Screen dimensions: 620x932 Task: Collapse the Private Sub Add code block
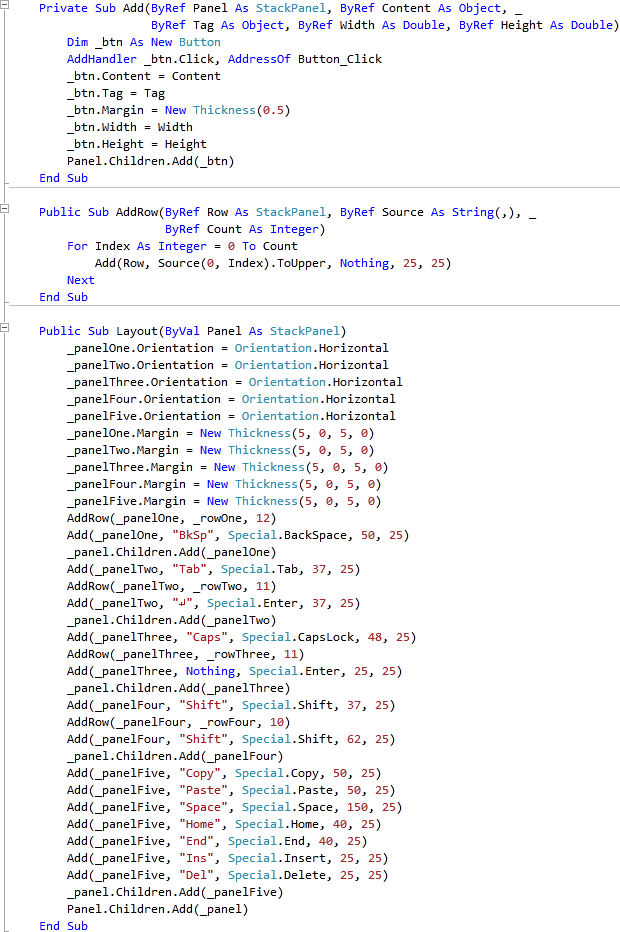(x=4, y=4)
